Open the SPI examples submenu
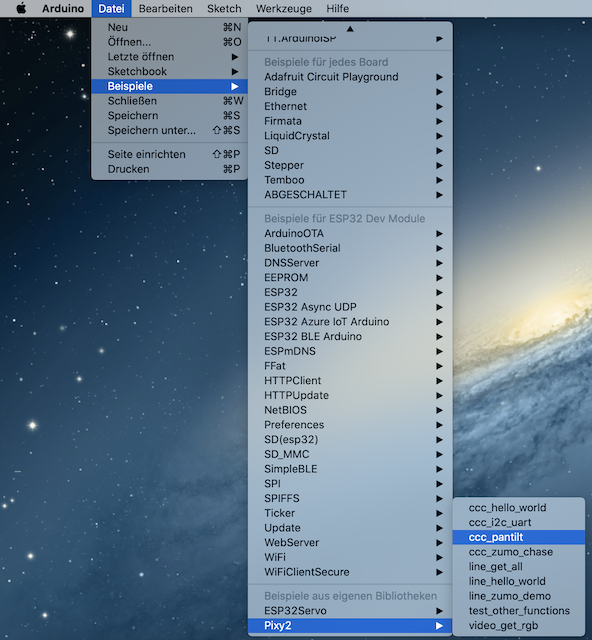Screen dimensions: 592x640 click(x=350, y=484)
